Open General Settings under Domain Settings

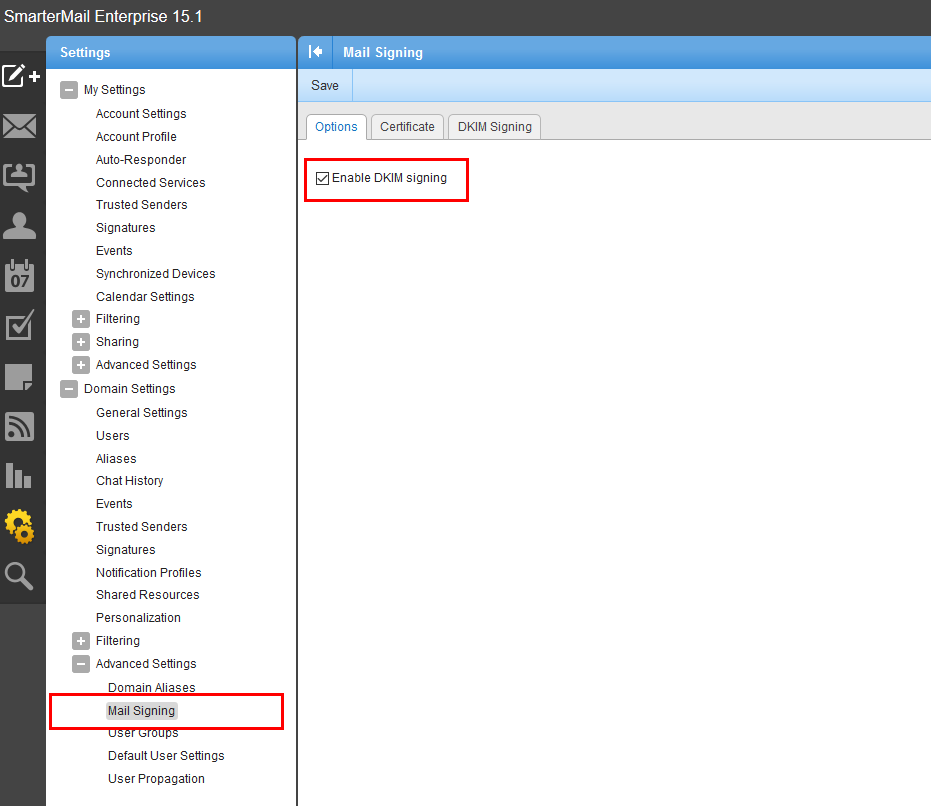coord(141,412)
